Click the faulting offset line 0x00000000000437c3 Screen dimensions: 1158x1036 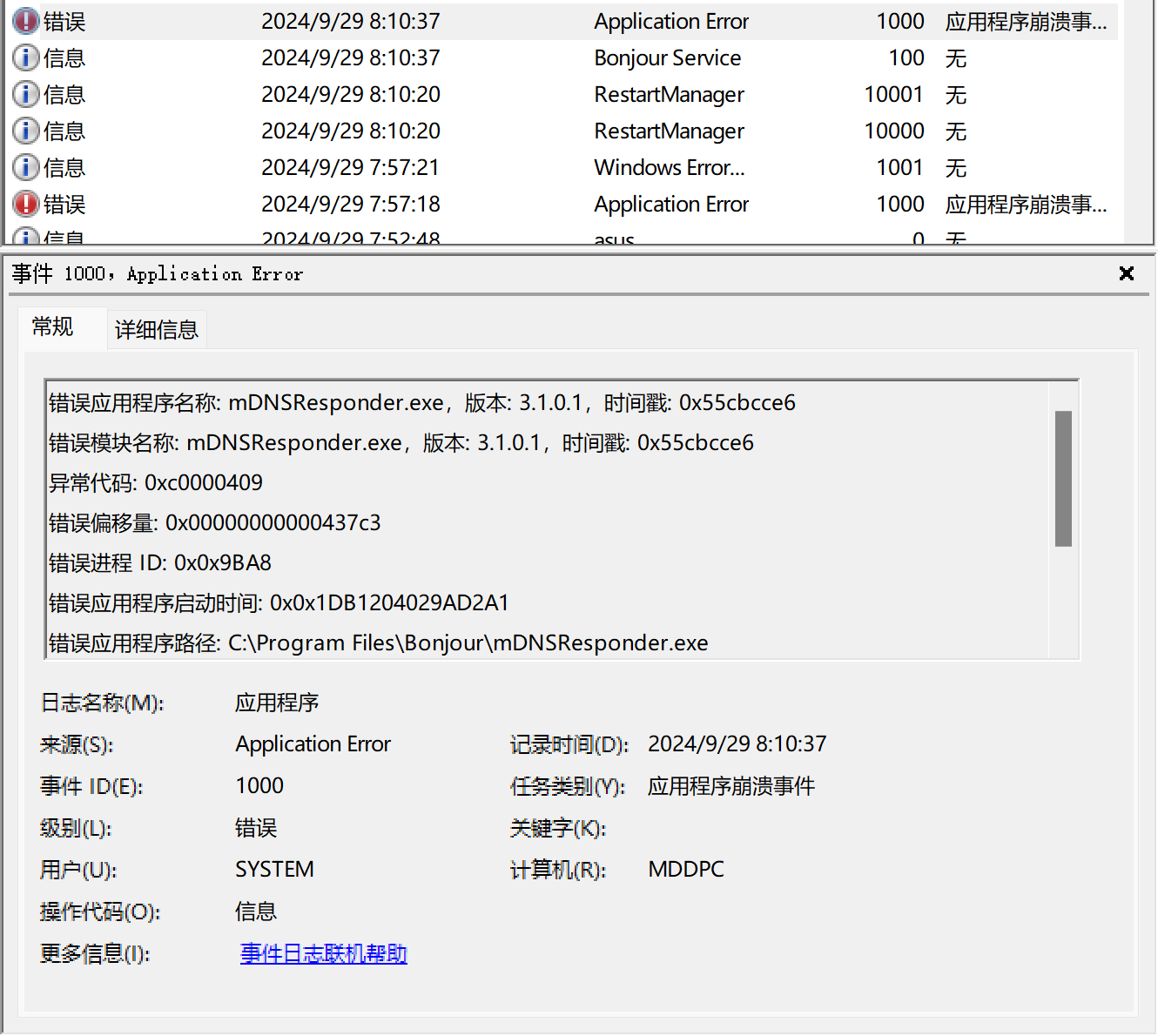[215, 522]
